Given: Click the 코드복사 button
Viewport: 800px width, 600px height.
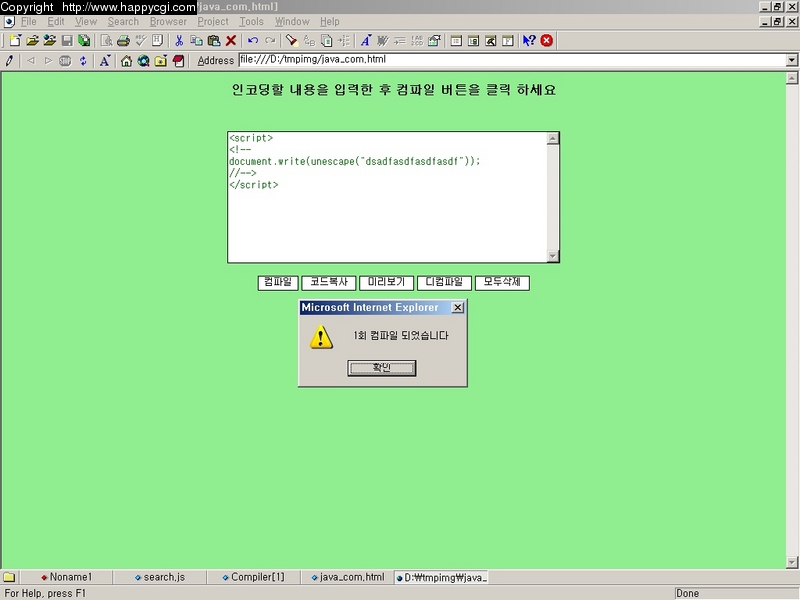Looking at the screenshot, I should tap(329, 283).
